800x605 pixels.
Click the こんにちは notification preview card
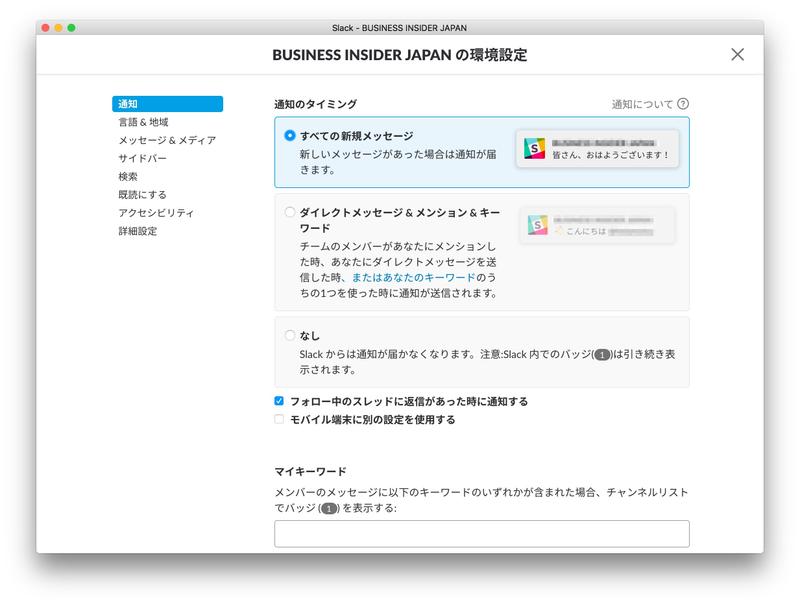pos(597,225)
